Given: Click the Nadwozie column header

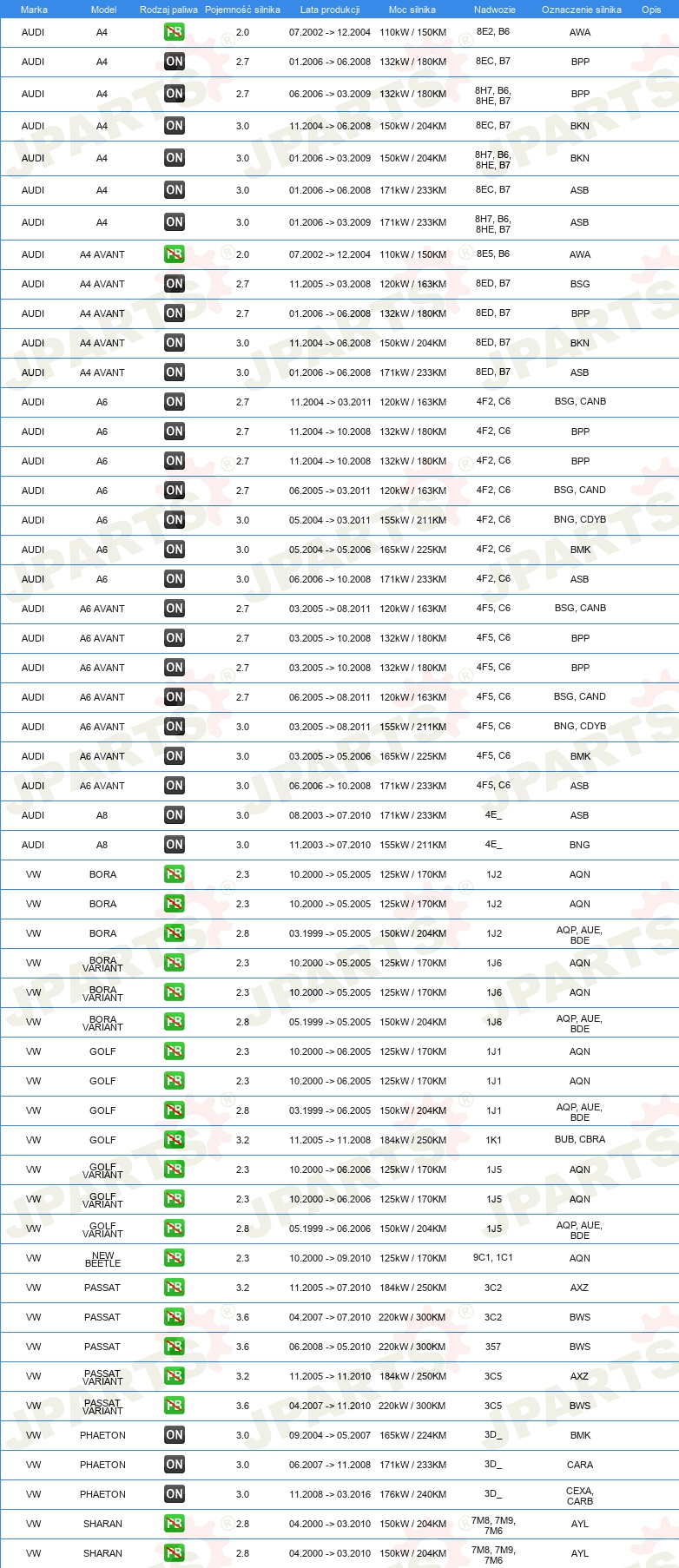Looking at the screenshot, I should tap(495, 10).
